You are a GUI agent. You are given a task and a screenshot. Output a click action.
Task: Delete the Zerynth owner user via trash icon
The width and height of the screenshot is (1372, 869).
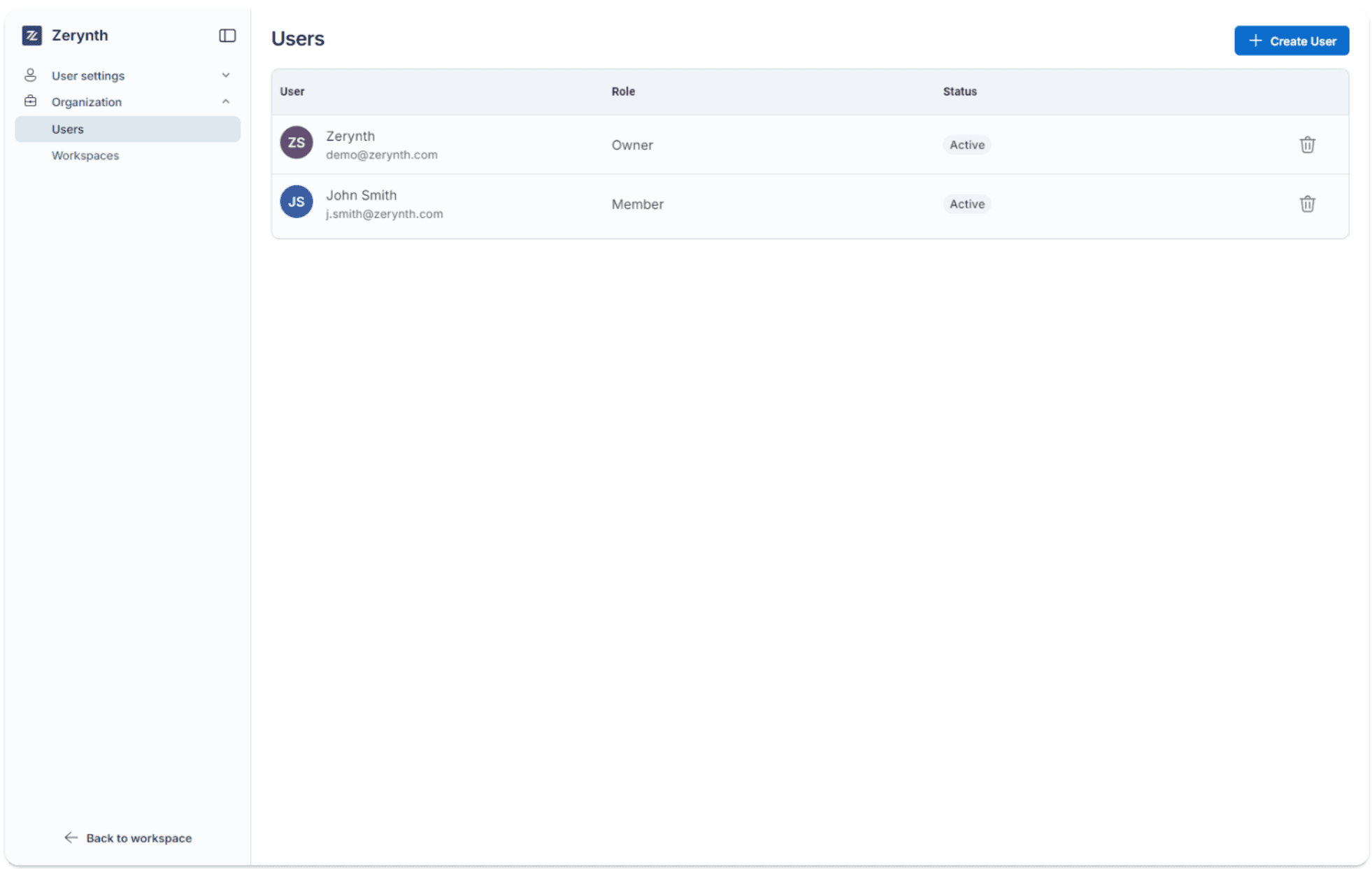click(x=1307, y=145)
